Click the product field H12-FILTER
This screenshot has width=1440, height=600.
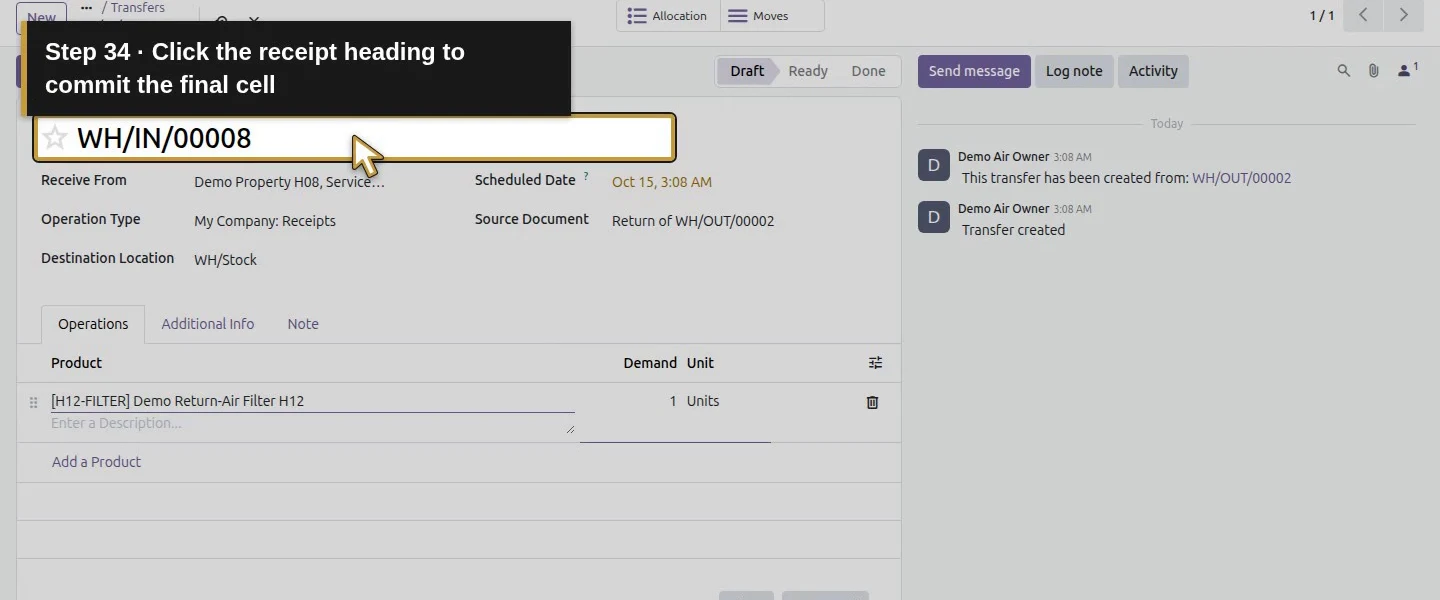(312, 401)
